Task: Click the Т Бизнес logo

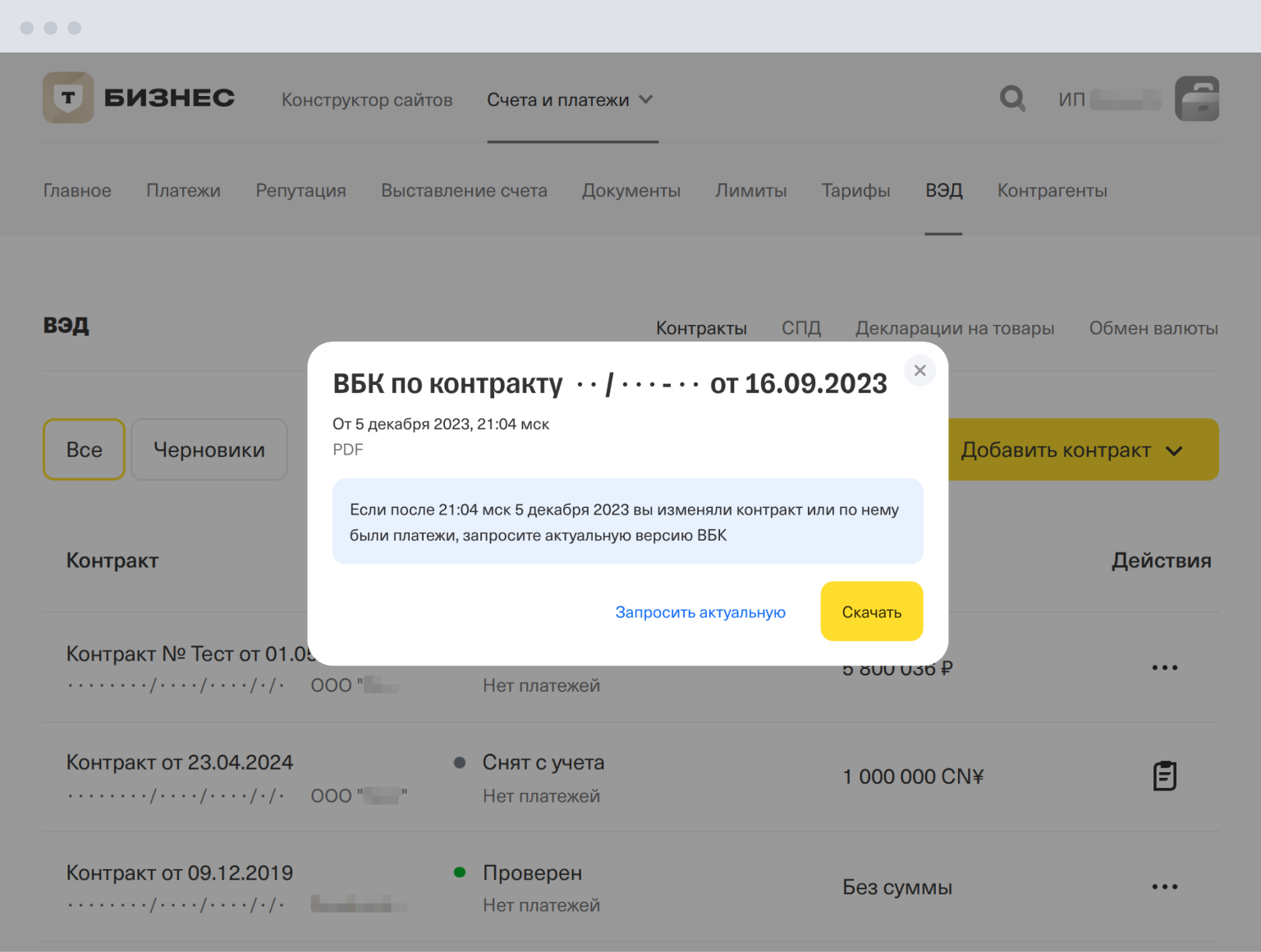Action: [x=138, y=98]
